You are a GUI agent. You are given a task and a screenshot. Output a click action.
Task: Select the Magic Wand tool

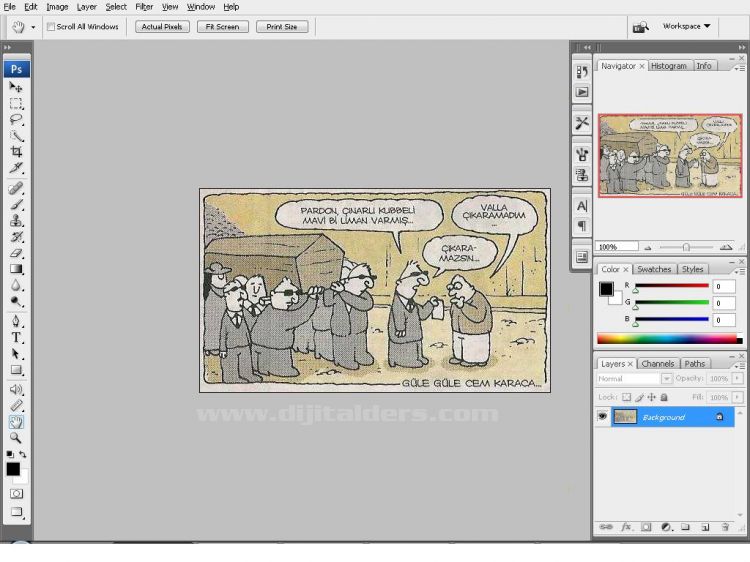coord(16,136)
